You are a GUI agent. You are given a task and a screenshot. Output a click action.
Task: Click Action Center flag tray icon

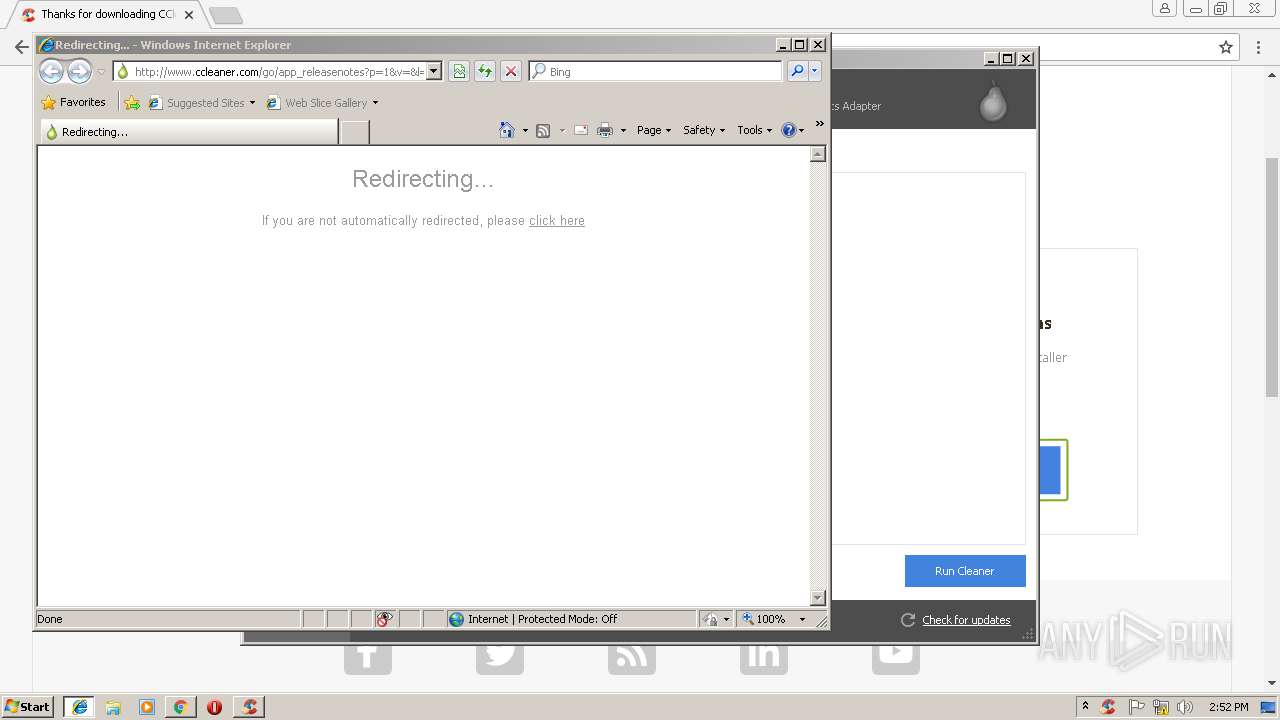(1137, 707)
